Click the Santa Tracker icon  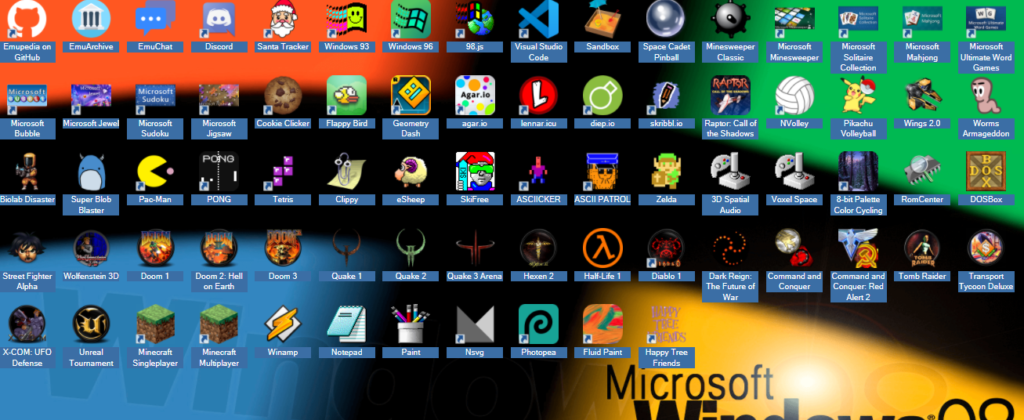[282, 20]
